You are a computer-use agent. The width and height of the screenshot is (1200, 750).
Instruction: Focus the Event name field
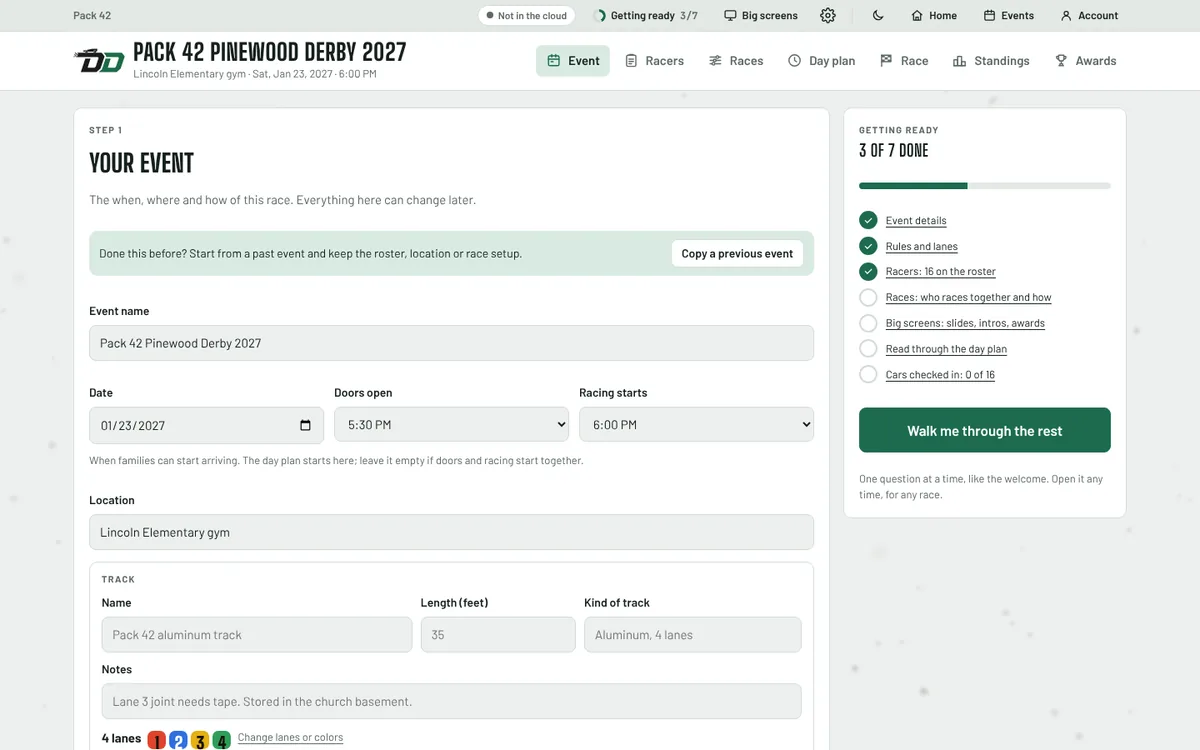451,343
